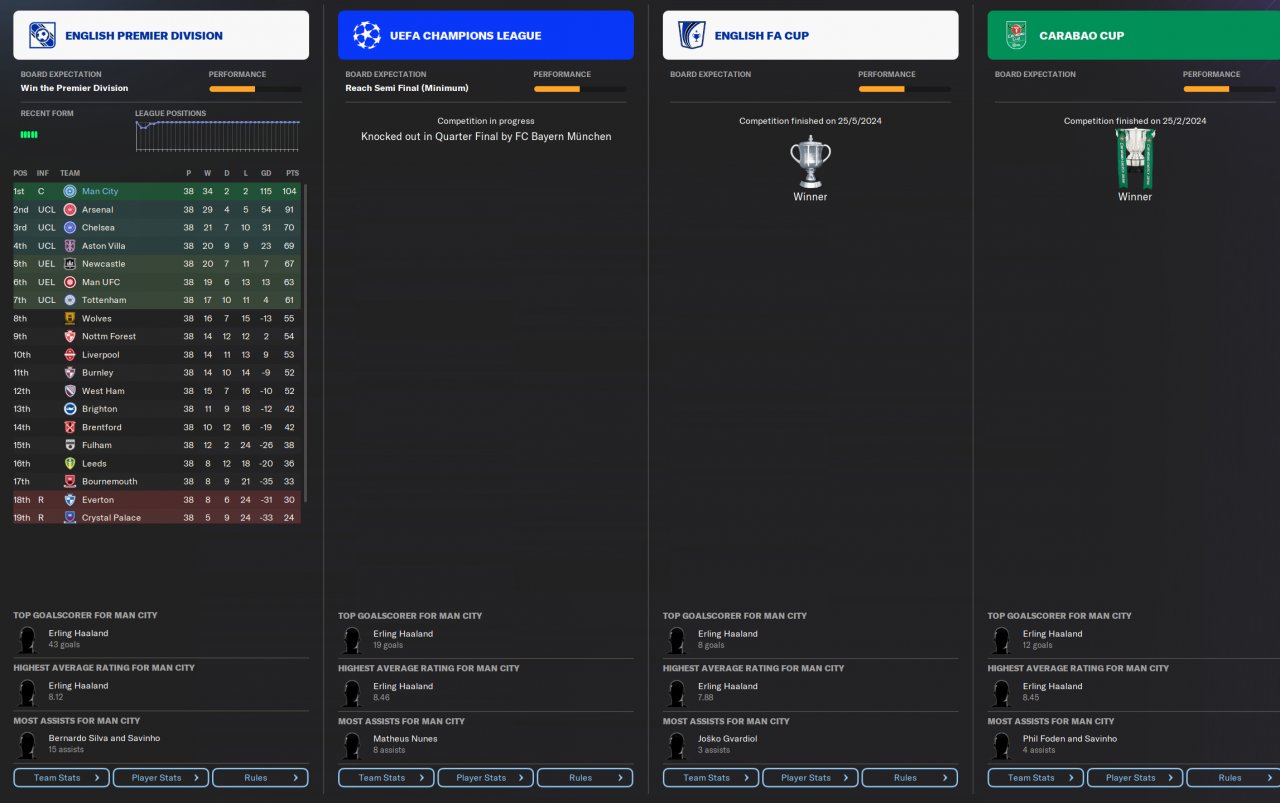View Rules for the Champions League
Image resolution: width=1280 pixels, height=803 pixels.
(x=585, y=778)
